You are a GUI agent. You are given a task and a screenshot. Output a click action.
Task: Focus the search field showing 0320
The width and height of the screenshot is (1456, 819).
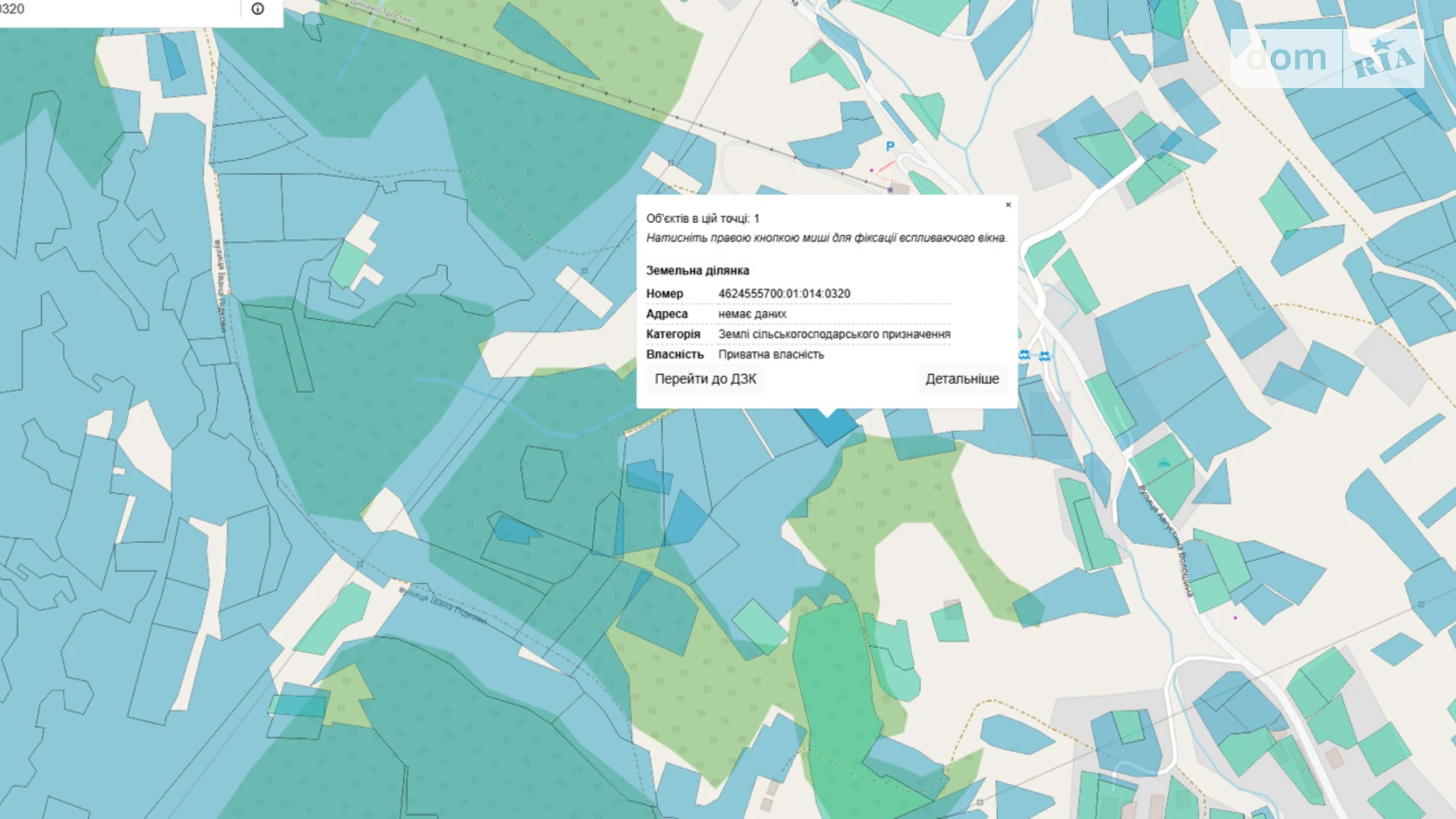coord(118,9)
